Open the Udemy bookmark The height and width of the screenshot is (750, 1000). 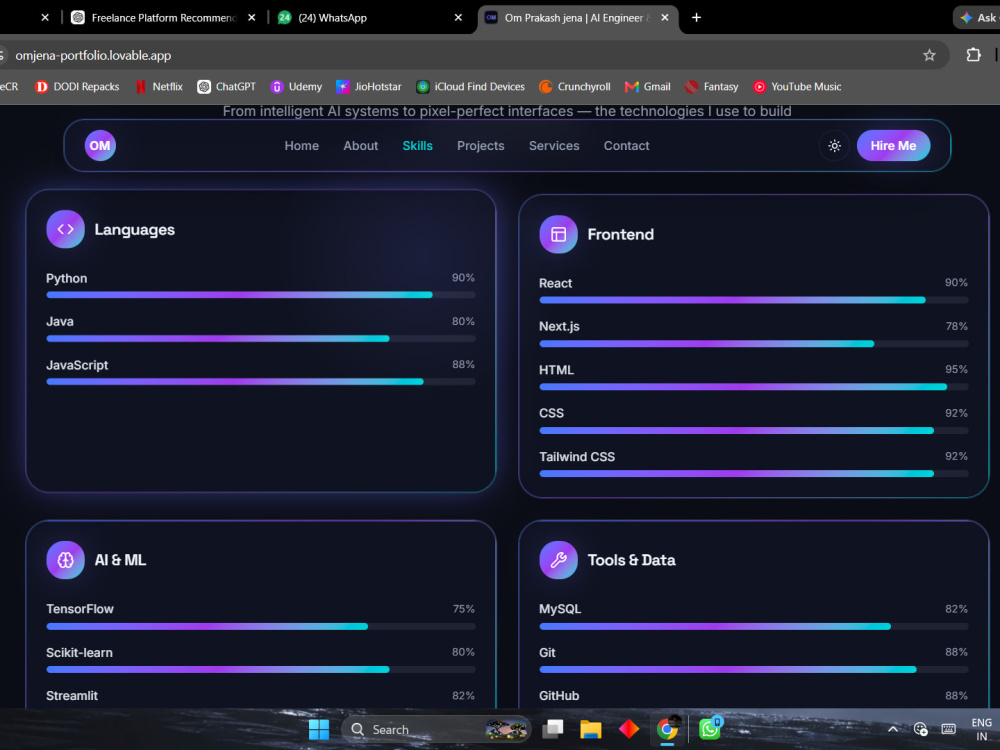point(296,87)
